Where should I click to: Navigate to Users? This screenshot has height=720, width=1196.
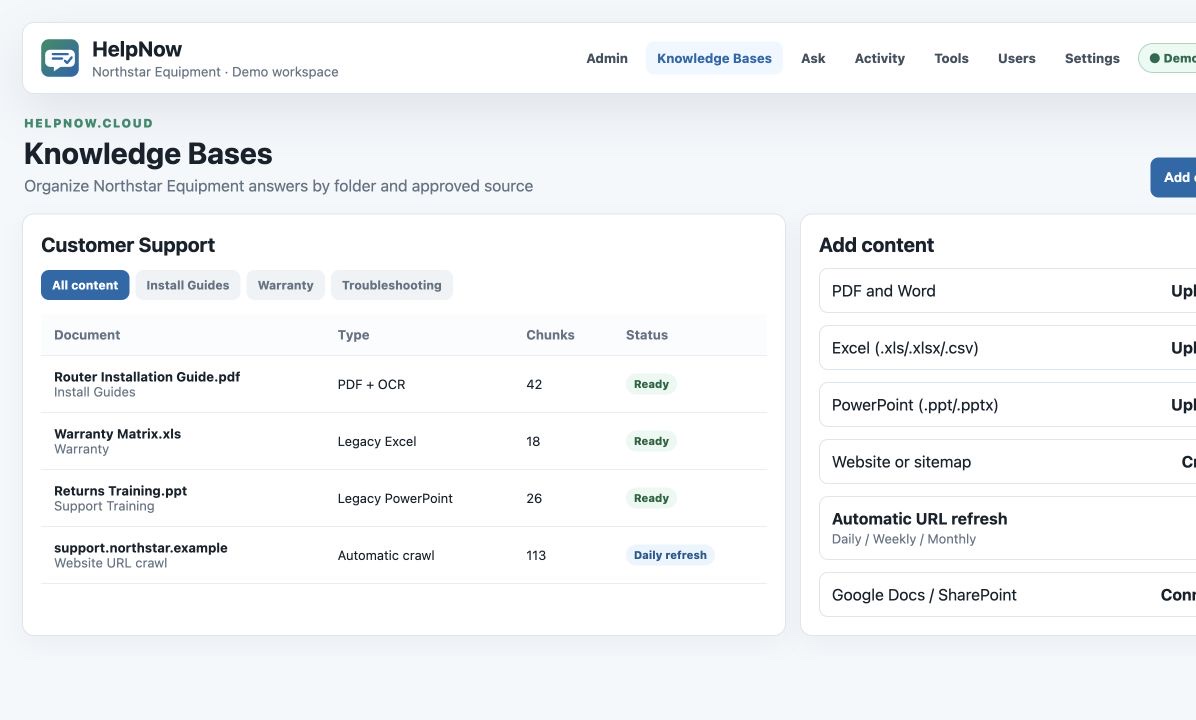(1016, 58)
